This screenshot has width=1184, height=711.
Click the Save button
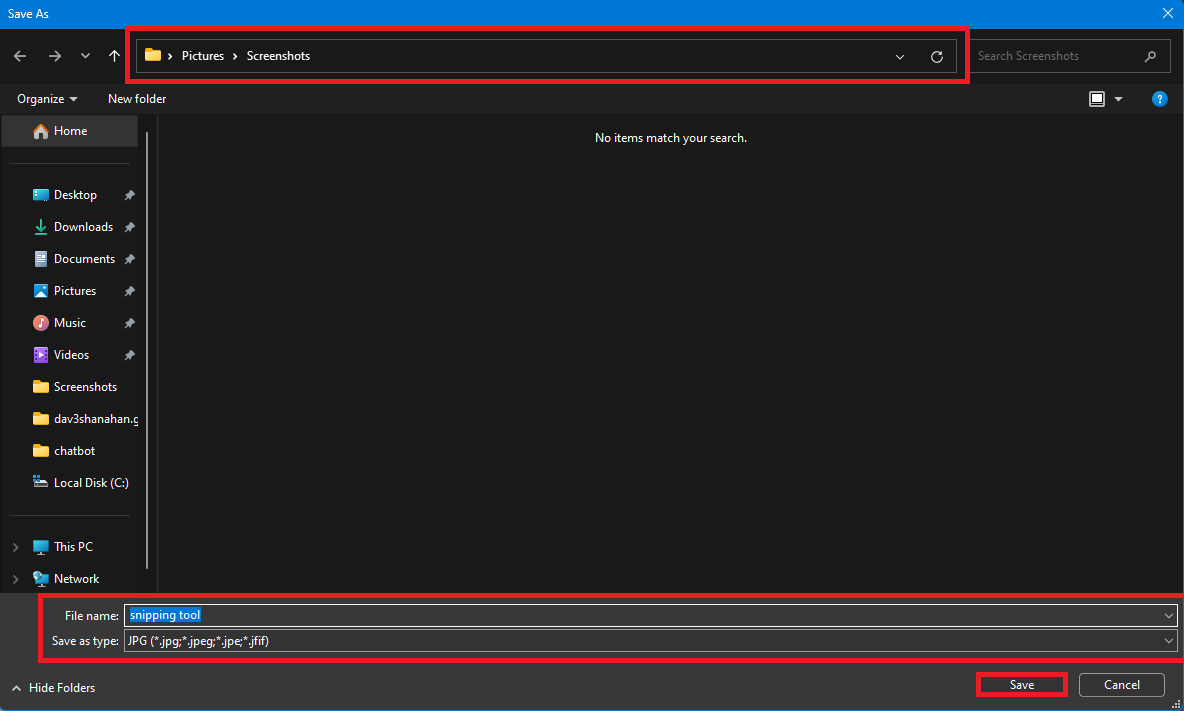pos(1021,684)
